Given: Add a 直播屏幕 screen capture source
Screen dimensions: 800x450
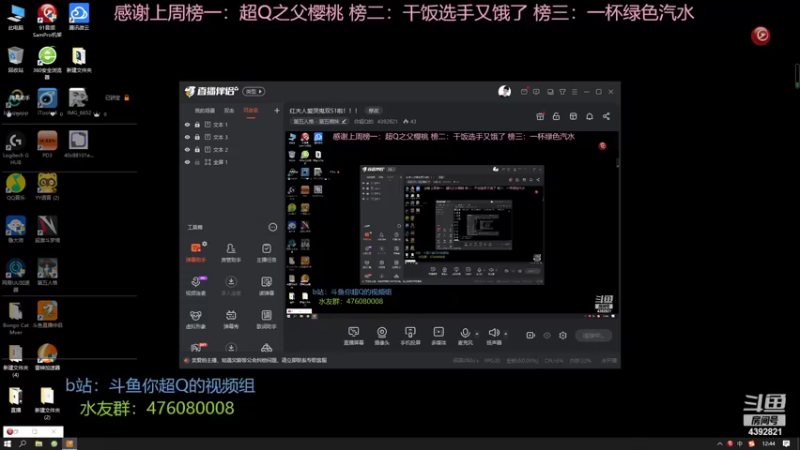Looking at the screenshot, I should click(353, 336).
